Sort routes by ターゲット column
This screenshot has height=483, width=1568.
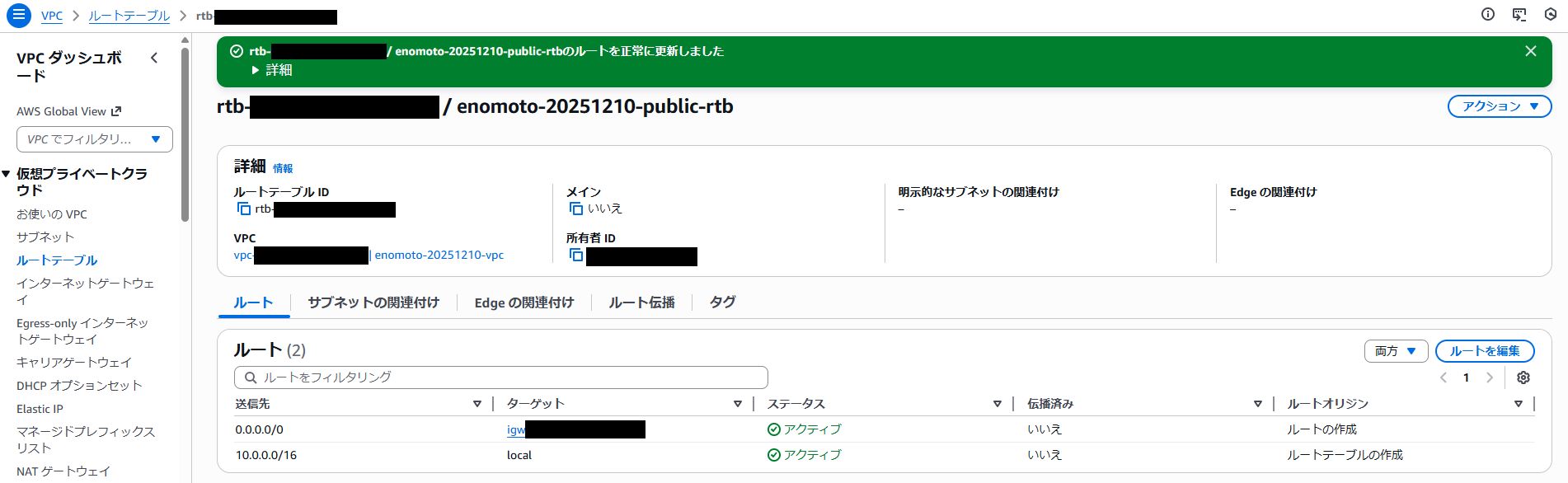click(x=737, y=404)
